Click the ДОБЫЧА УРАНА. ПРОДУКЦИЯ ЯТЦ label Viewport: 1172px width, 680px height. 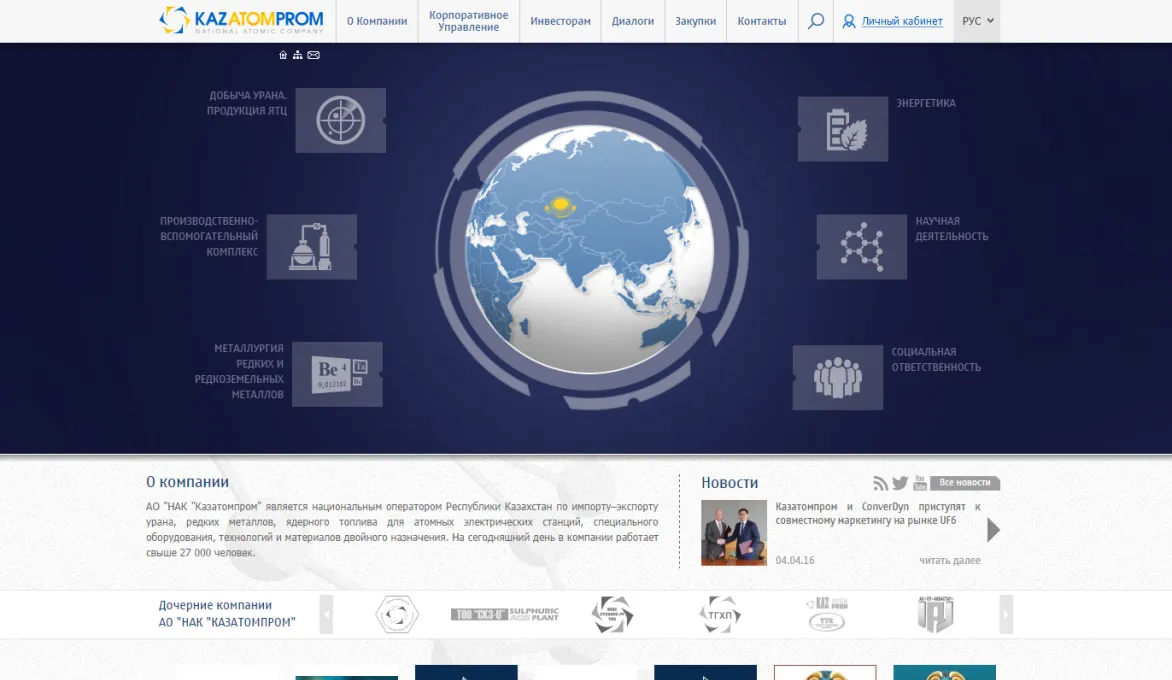(x=247, y=103)
